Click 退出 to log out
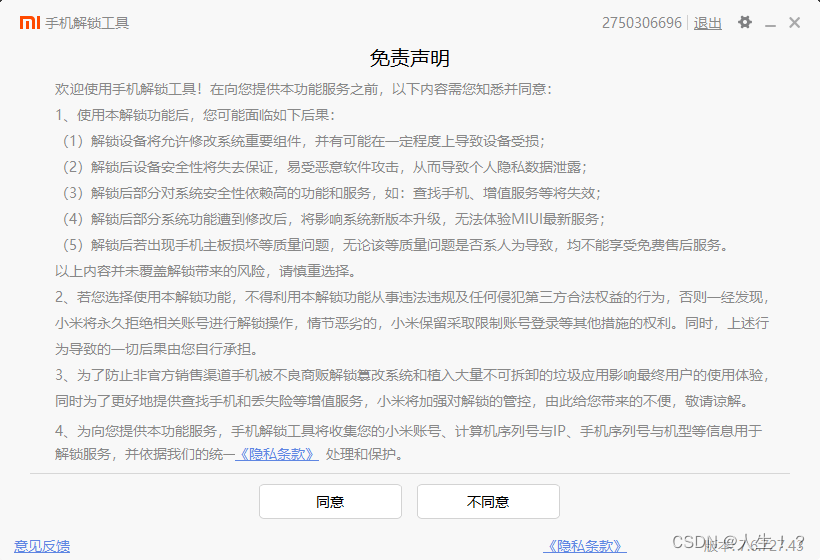 pyautogui.click(x=708, y=23)
